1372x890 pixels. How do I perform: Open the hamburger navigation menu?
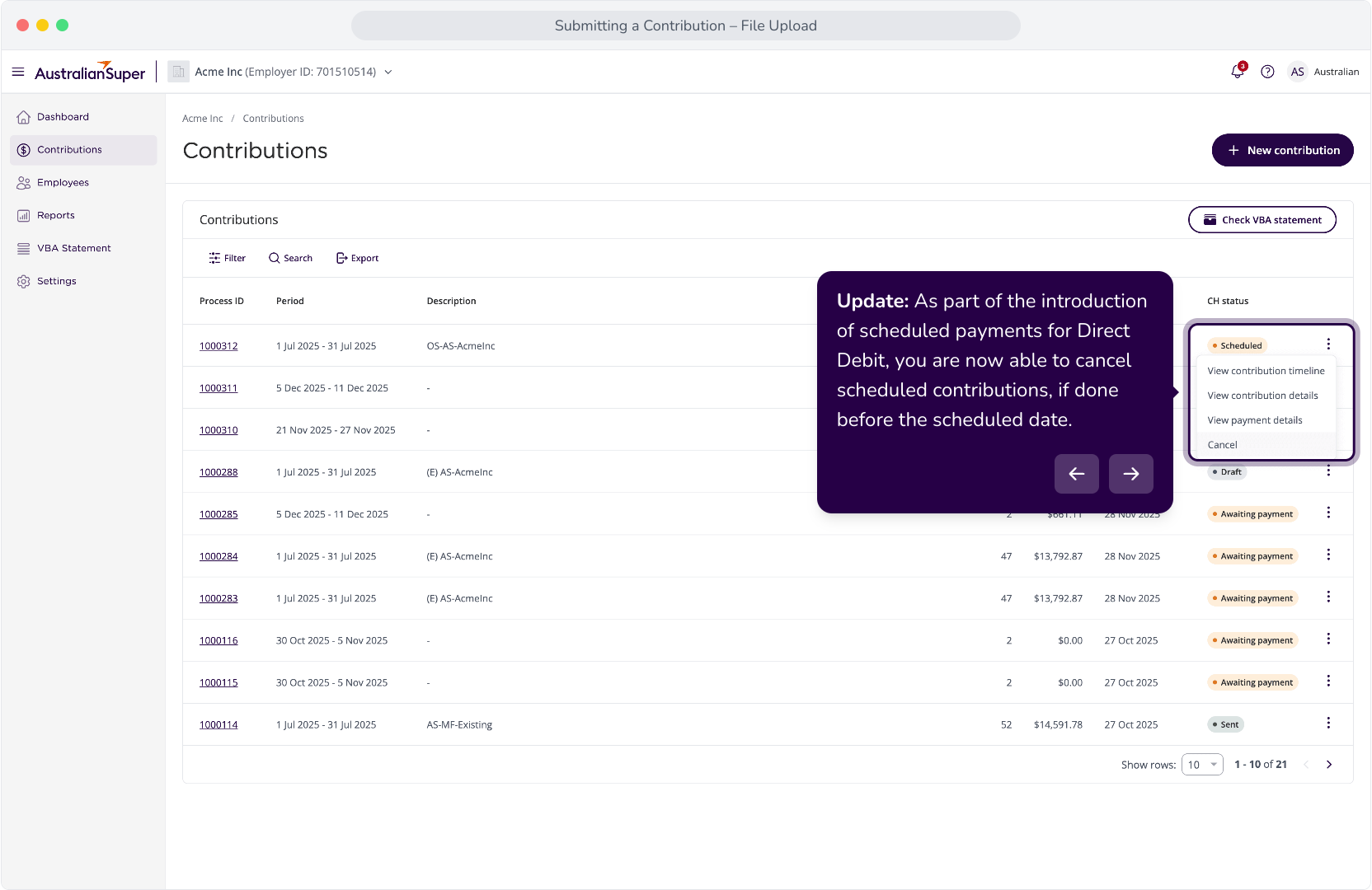coord(18,72)
